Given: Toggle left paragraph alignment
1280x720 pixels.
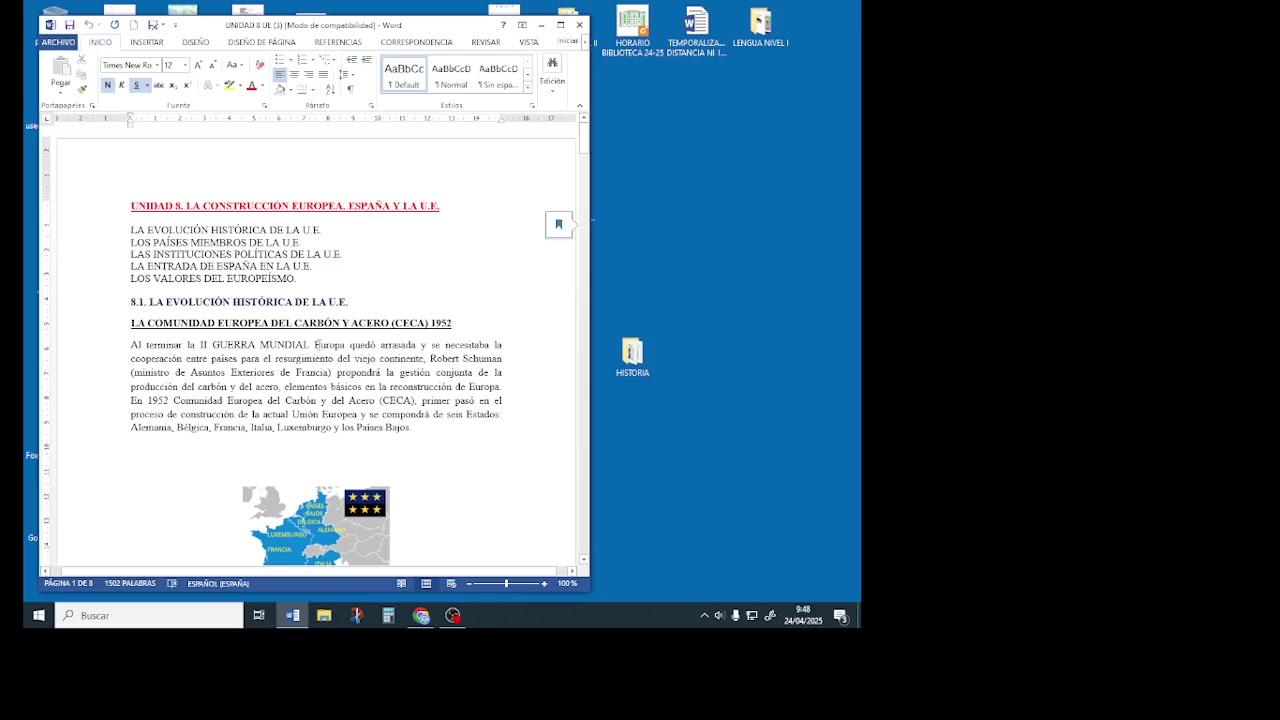Looking at the screenshot, I should [280, 75].
